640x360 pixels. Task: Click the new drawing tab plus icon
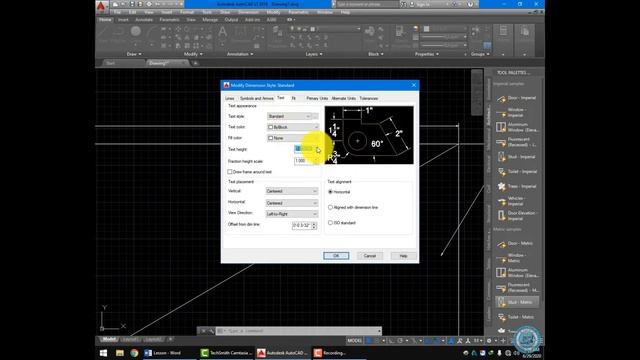click(196, 63)
